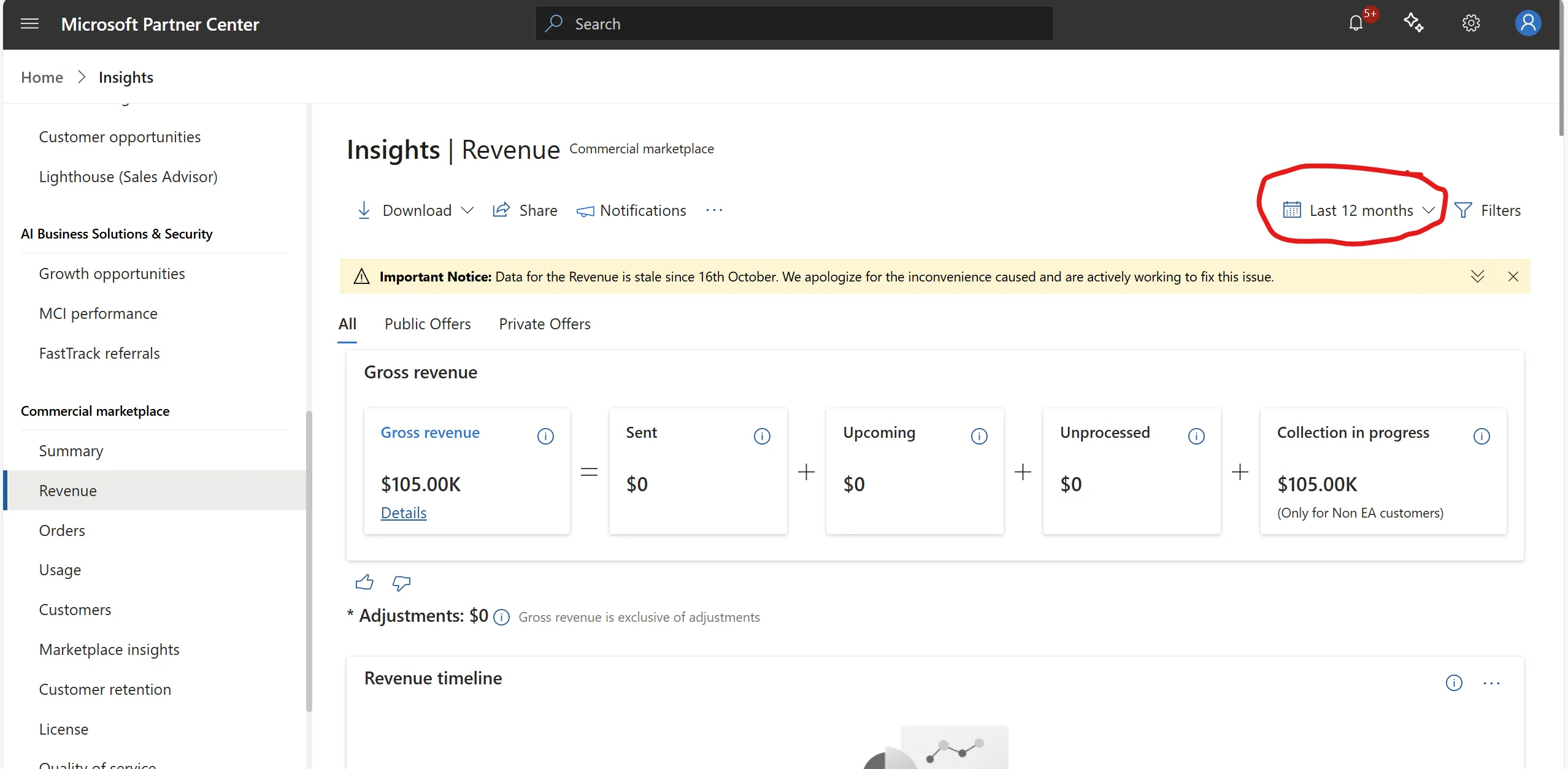Open the hamburger navigation menu
The image size is (1568, 769).
(x=29, y=24)
